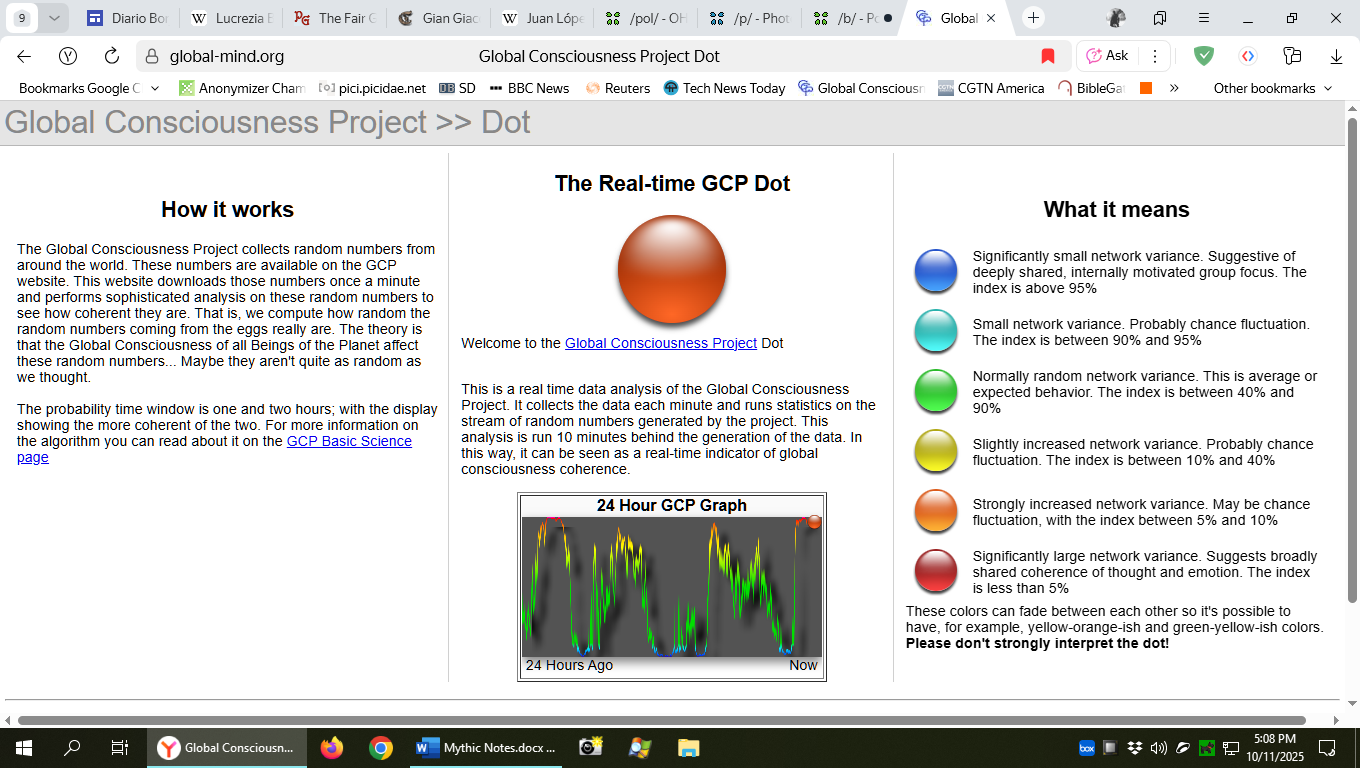Click the horizontal page scrollbar thumb

[661, 720]
